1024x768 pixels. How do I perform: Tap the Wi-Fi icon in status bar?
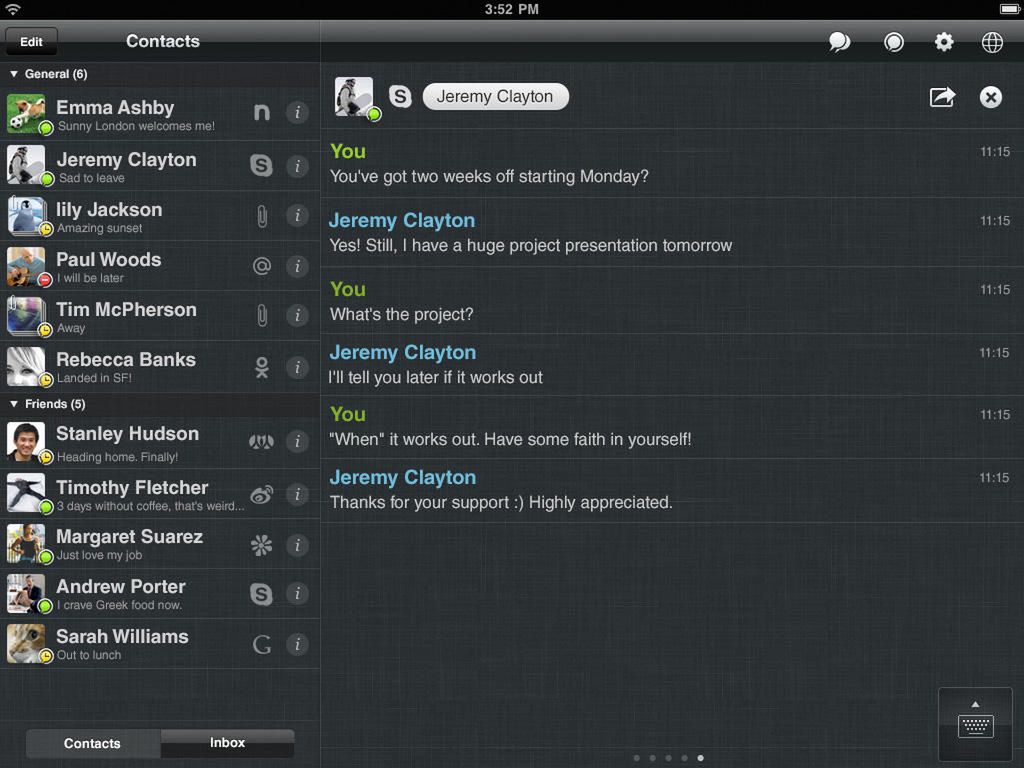point(12,8)
